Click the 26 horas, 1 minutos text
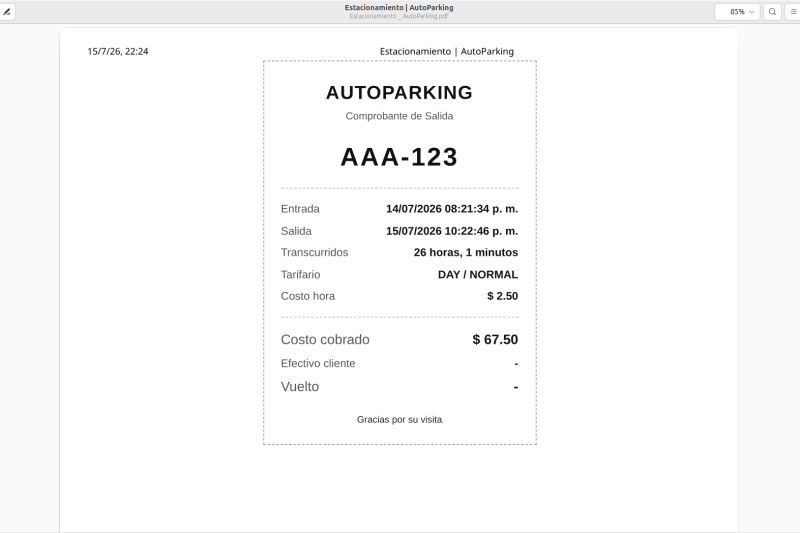Viewport: 800px width, 533px height. [466, 252]
